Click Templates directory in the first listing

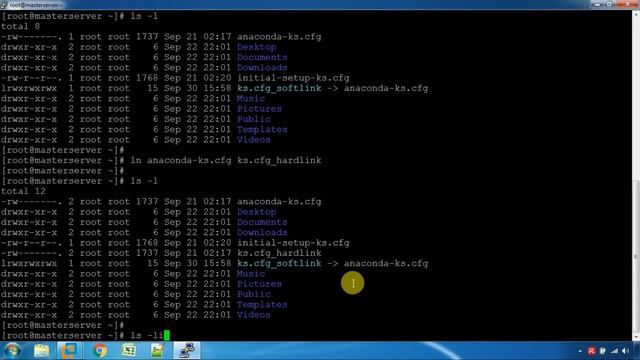coord(262,129)
